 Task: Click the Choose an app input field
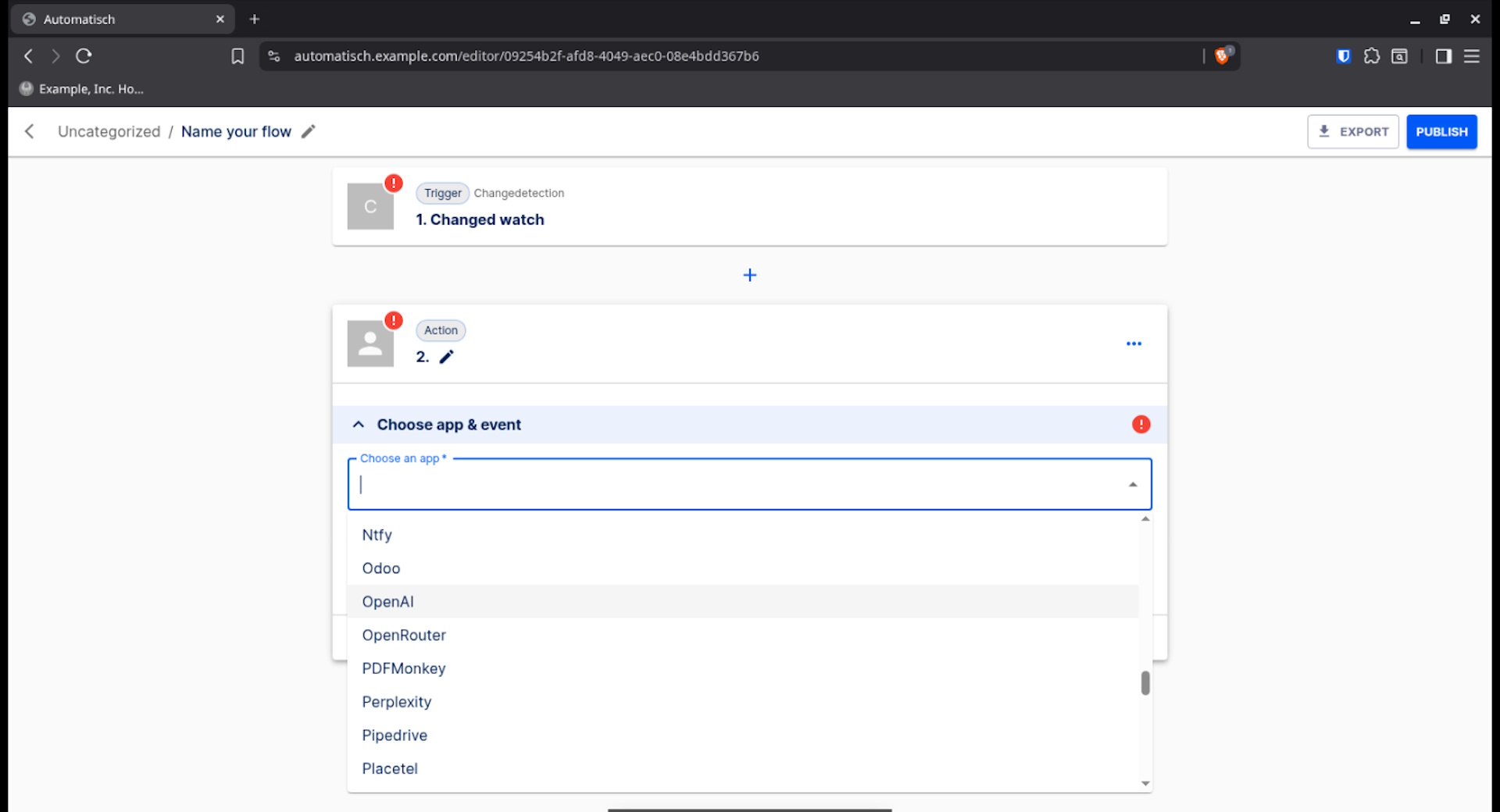734,485
